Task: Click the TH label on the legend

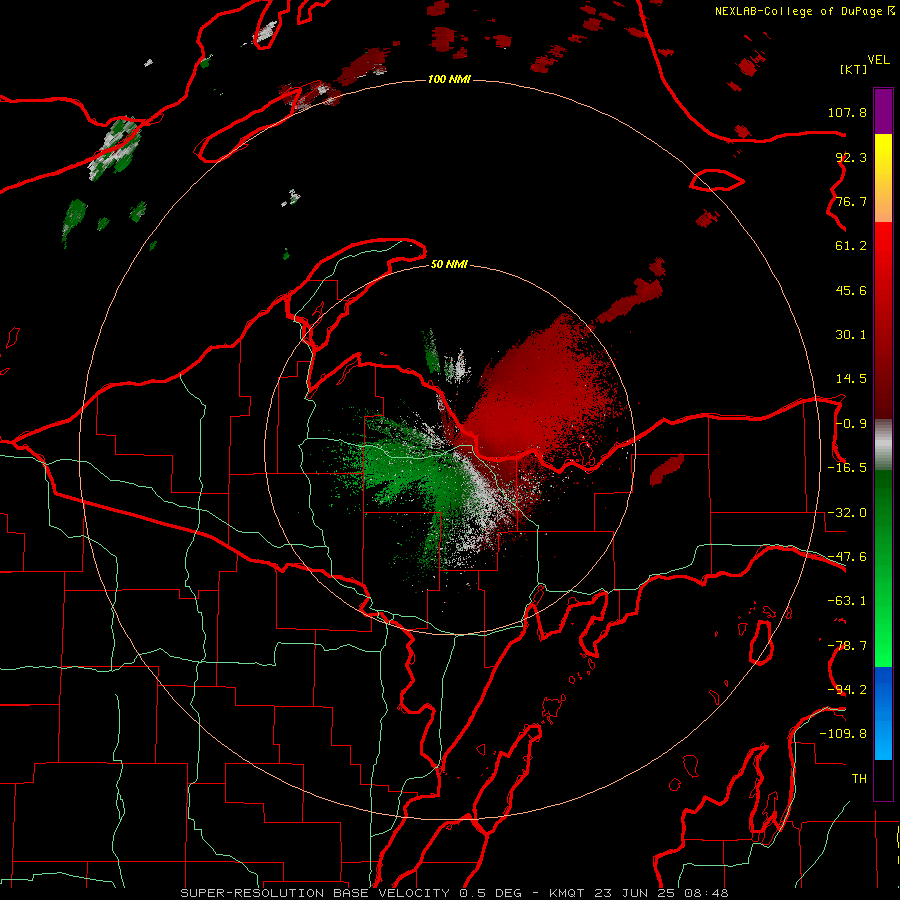Action: pos(859,779)
